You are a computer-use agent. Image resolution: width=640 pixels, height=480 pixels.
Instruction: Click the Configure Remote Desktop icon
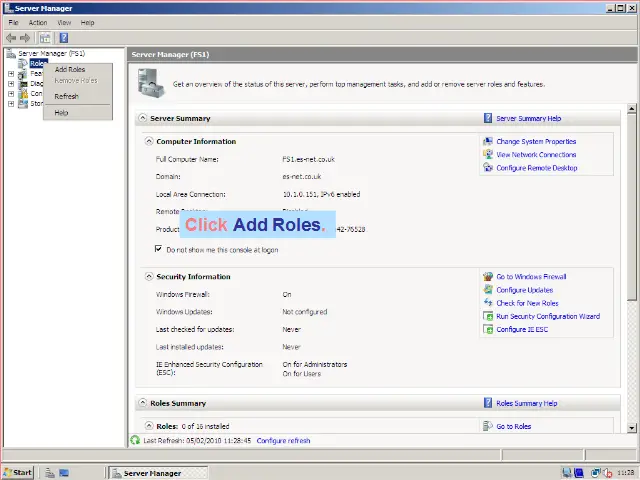tap(488, 167)
